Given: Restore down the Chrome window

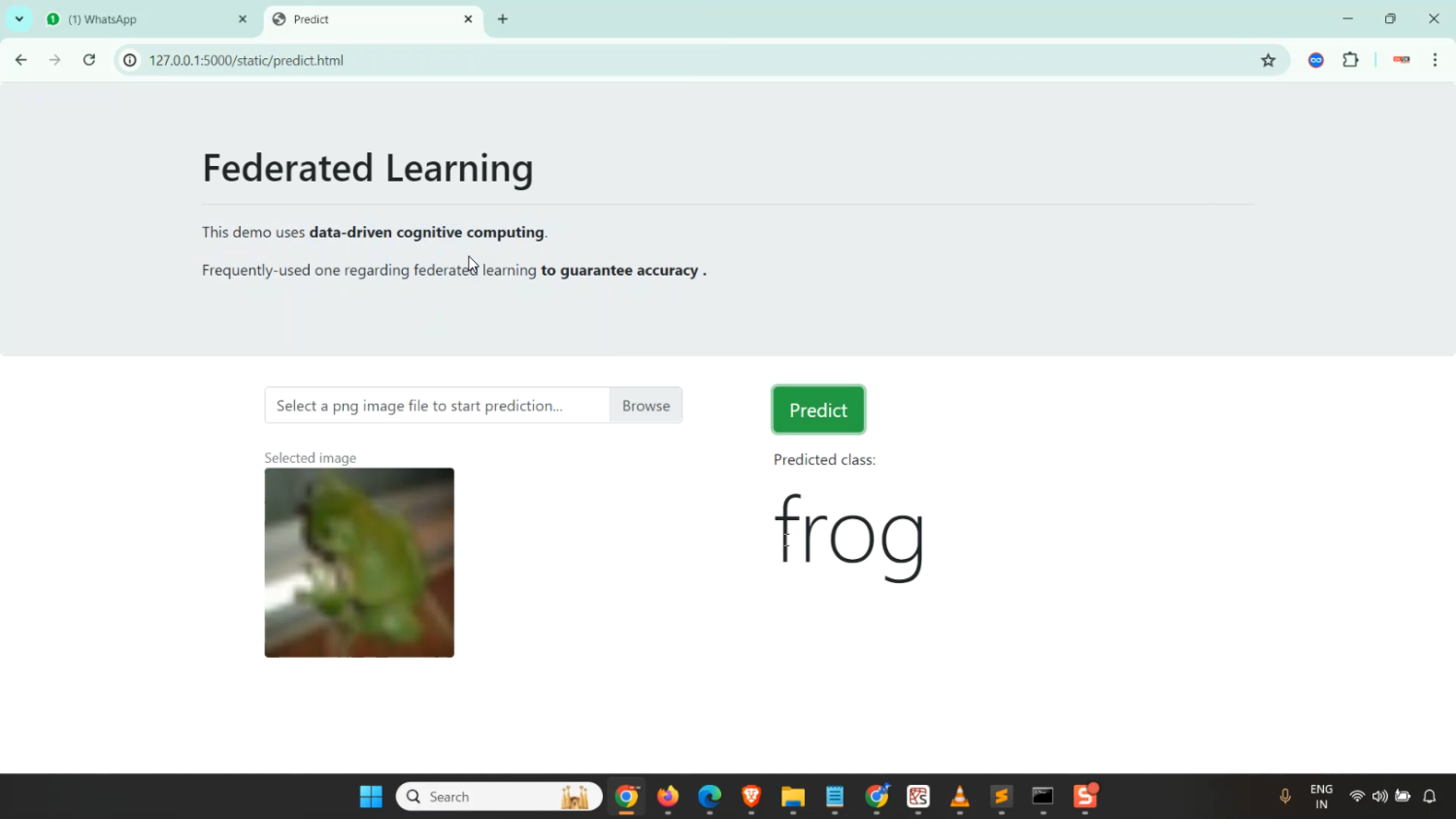Looking at the screenshot, I should coord(1390,19).
